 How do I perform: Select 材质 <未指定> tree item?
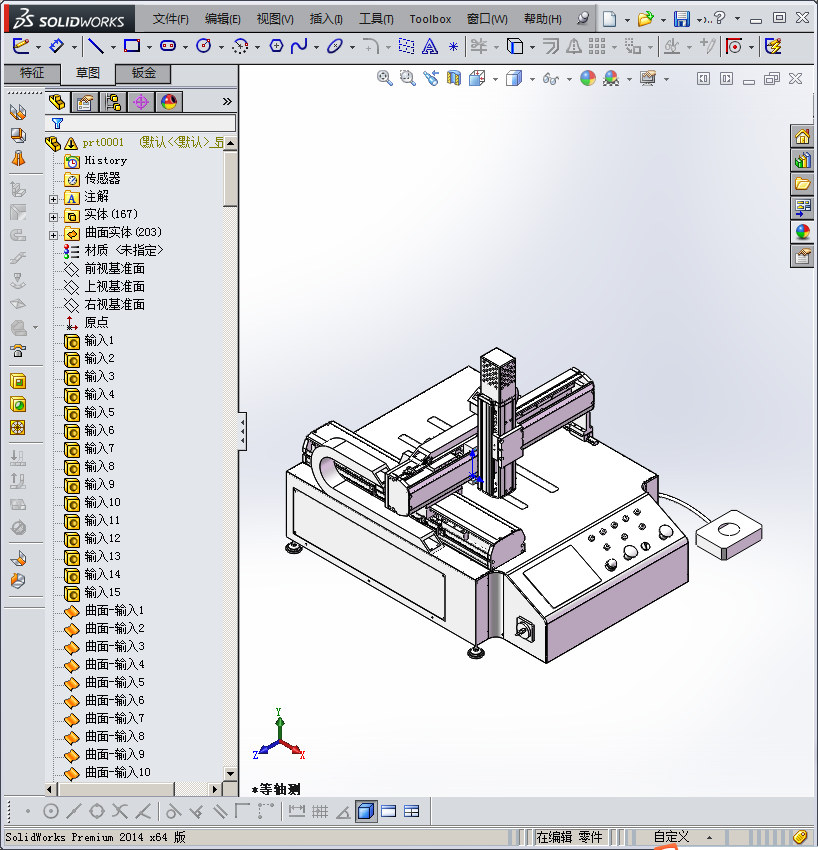124,250
